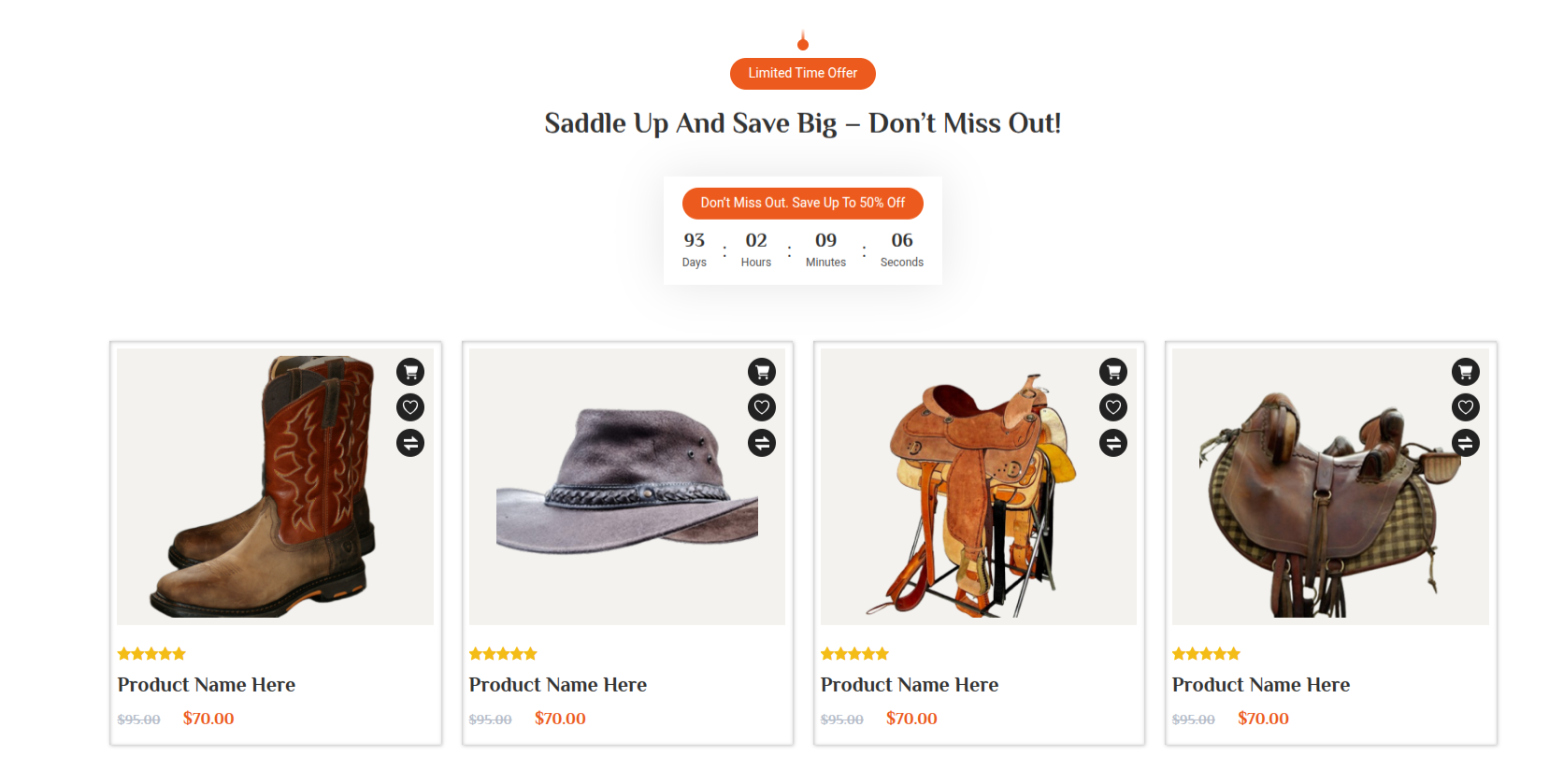
Task: Compare the leather hat product
Action: click(762, 443)
